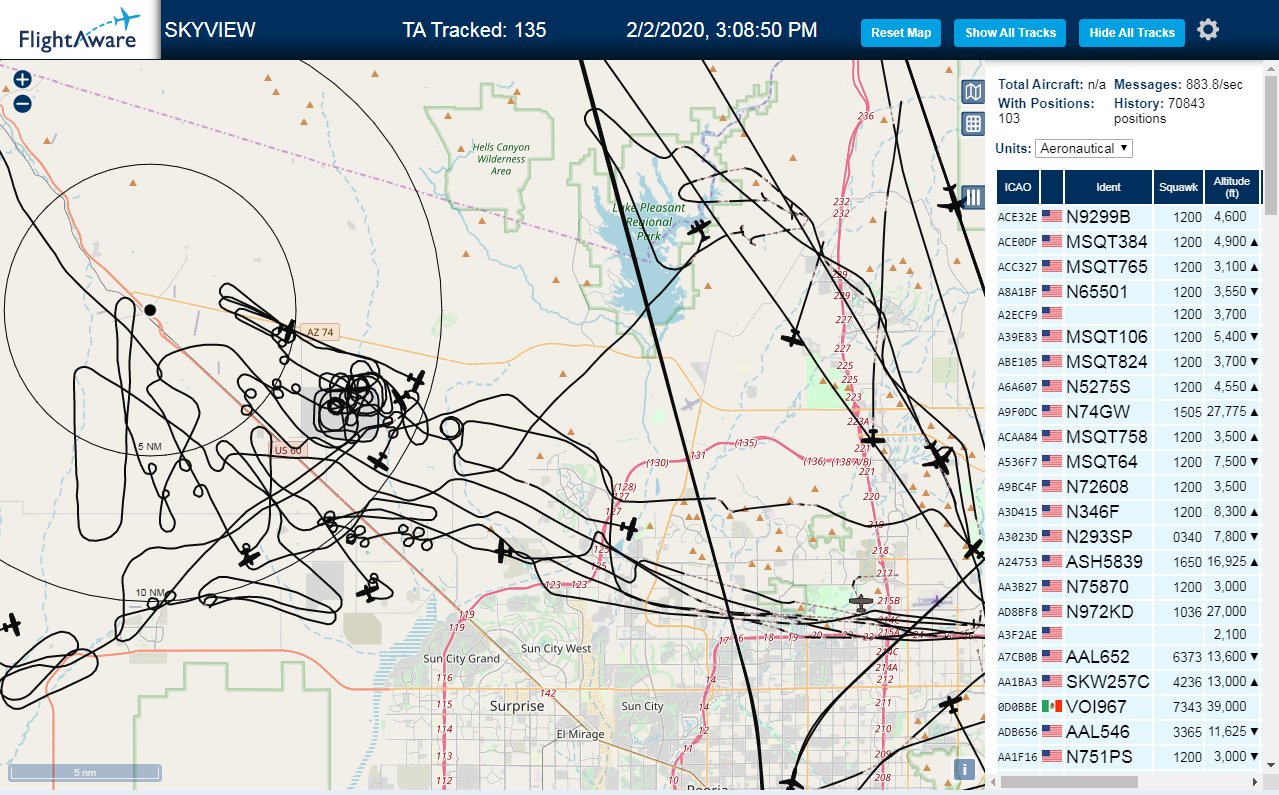Open the Units dropdown
The width and height of the screenshot is (1279, 795).
point(1084,148)
